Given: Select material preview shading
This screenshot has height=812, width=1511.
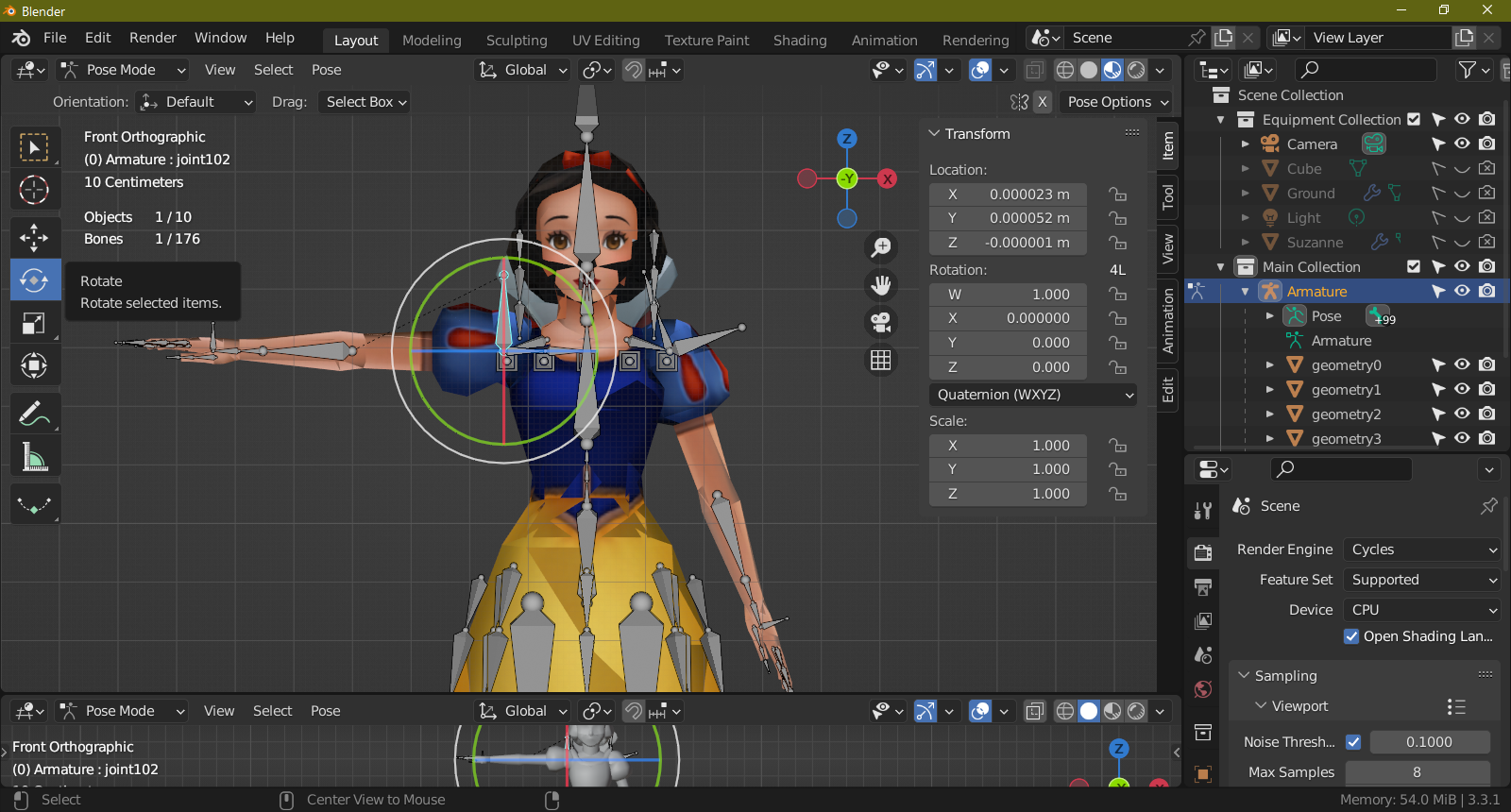Looking at the screenshot, I should 1112,70.
